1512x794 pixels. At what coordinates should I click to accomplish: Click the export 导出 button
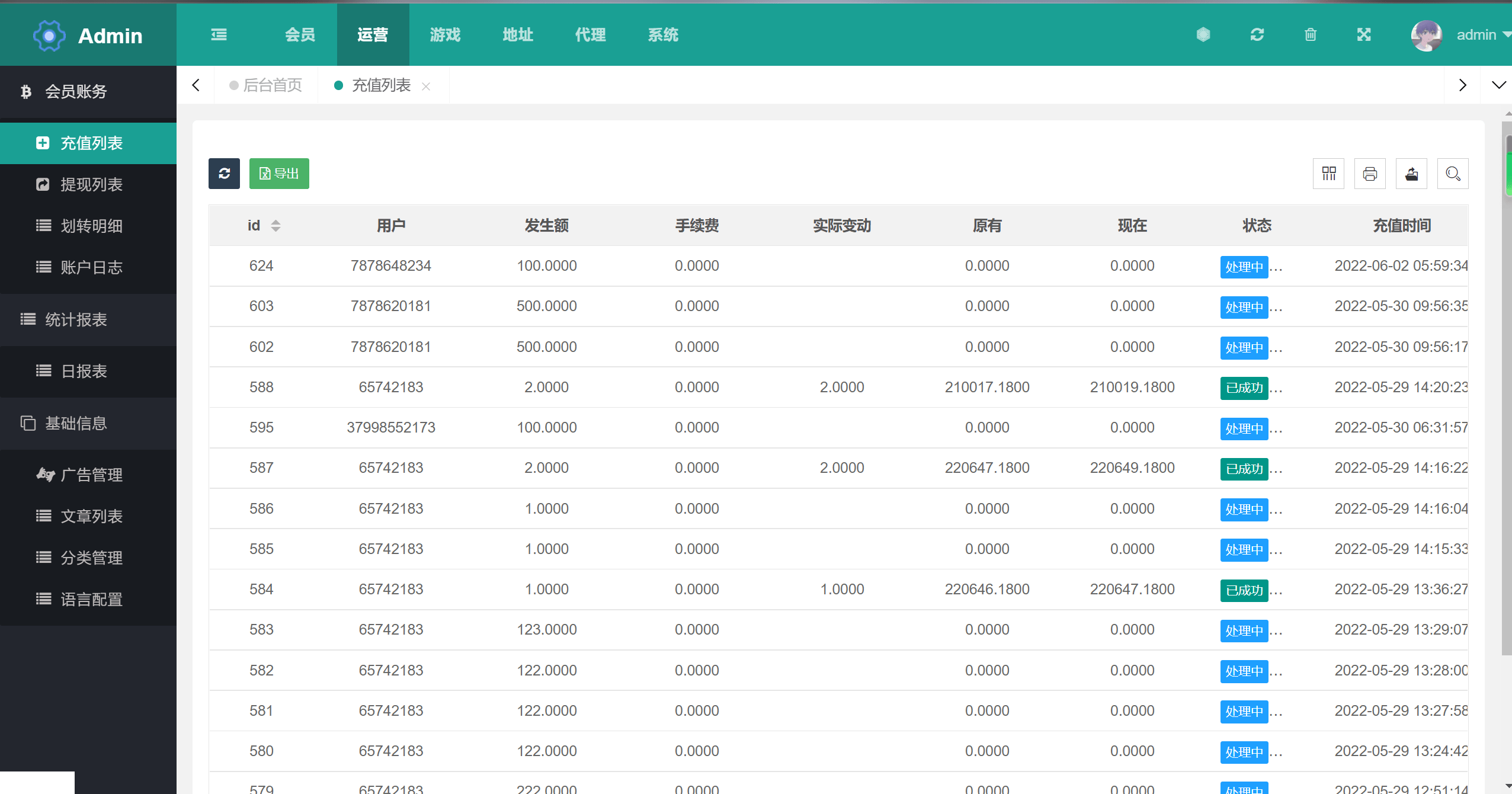[280, 173]
